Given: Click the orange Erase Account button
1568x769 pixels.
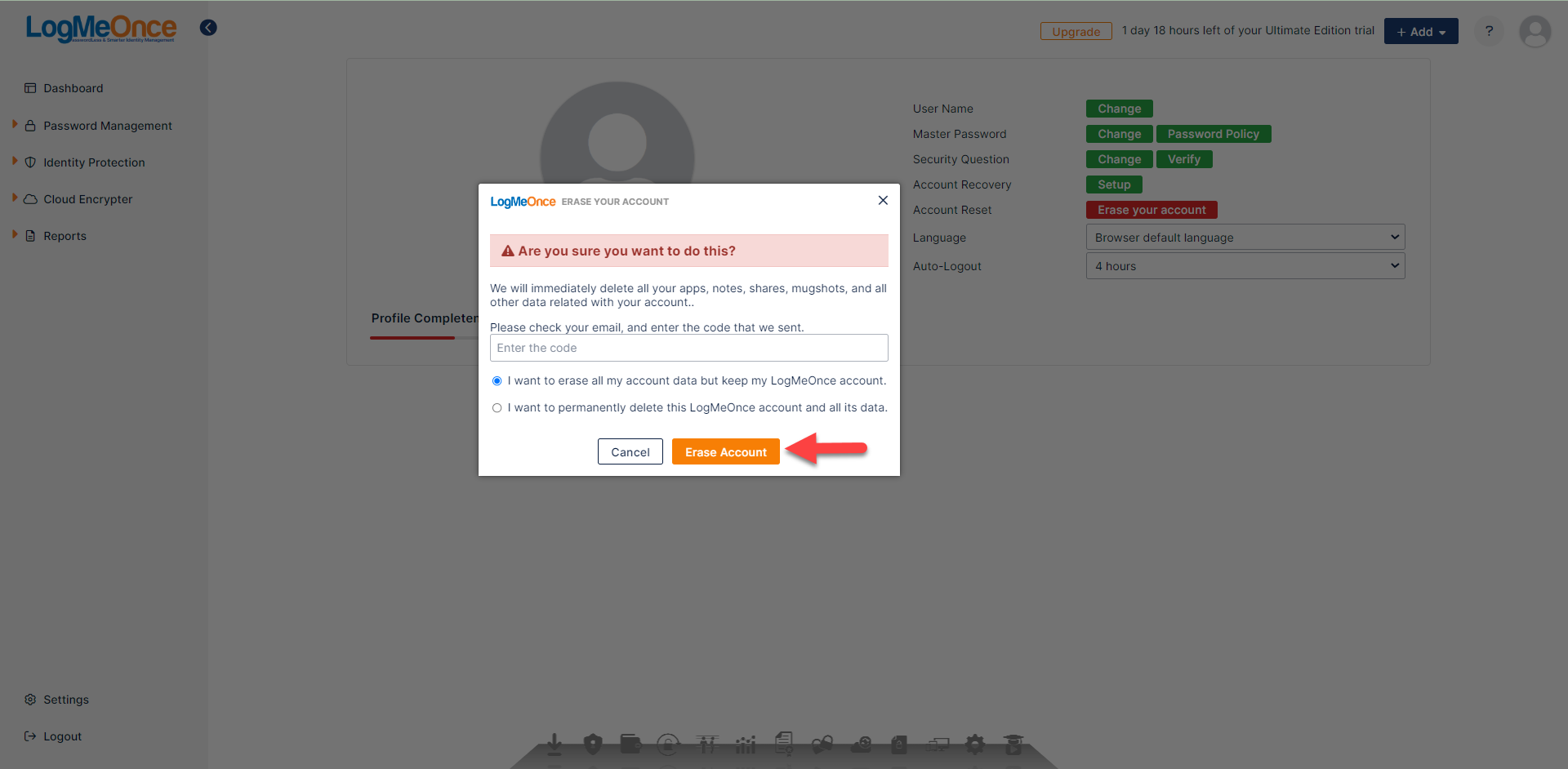Looking at the screenshot, I should 726,451.
